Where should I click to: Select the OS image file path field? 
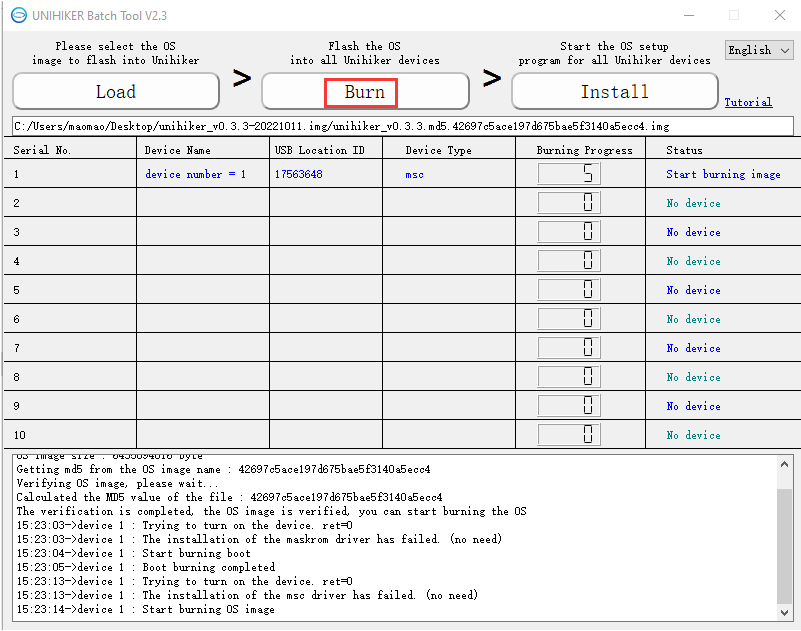tap(400, 125)
